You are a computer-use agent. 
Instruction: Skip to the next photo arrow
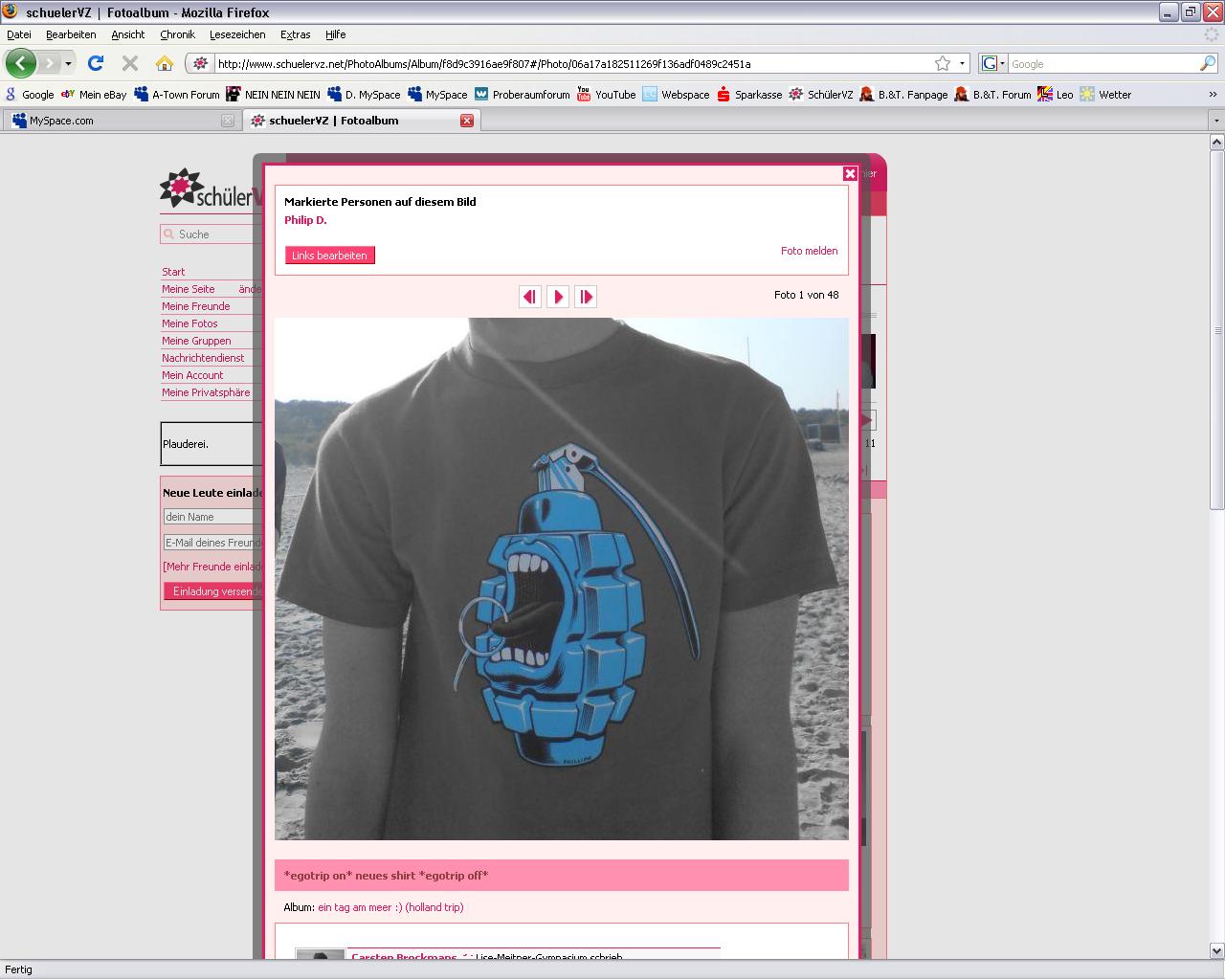[586, 297]
